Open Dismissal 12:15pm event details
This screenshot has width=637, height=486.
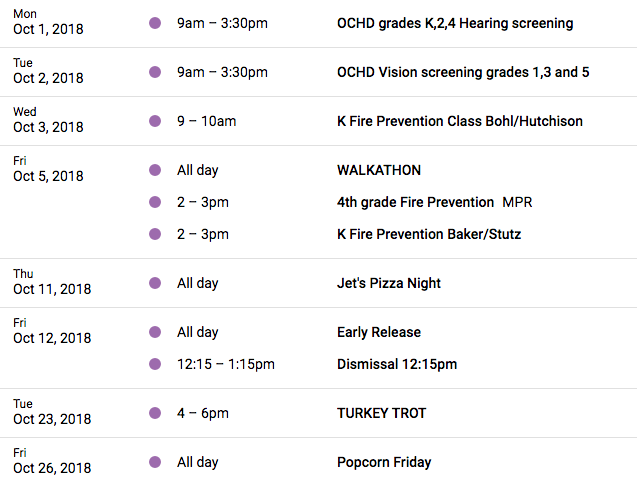point(397,364)
